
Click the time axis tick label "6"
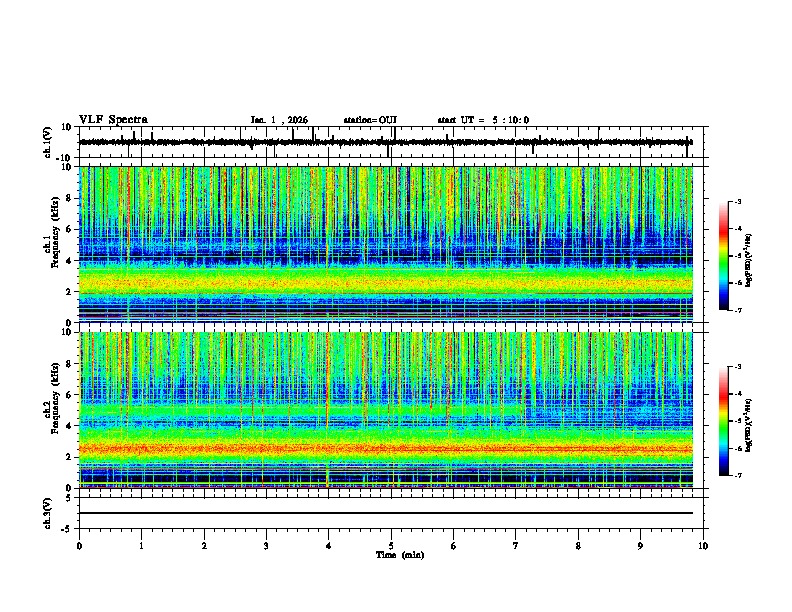click(454, 546)
